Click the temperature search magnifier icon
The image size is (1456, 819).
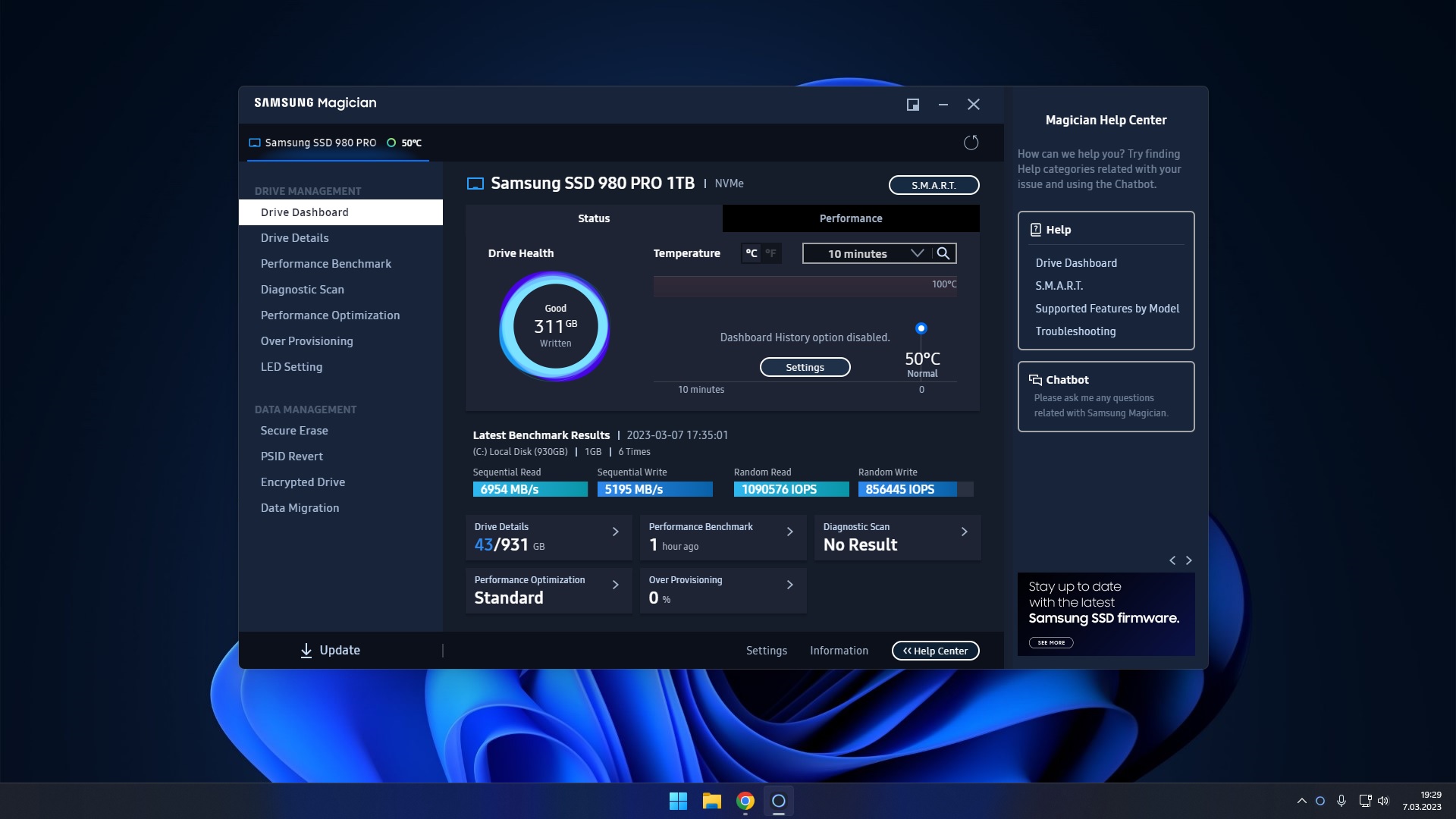tap(943, 253)
